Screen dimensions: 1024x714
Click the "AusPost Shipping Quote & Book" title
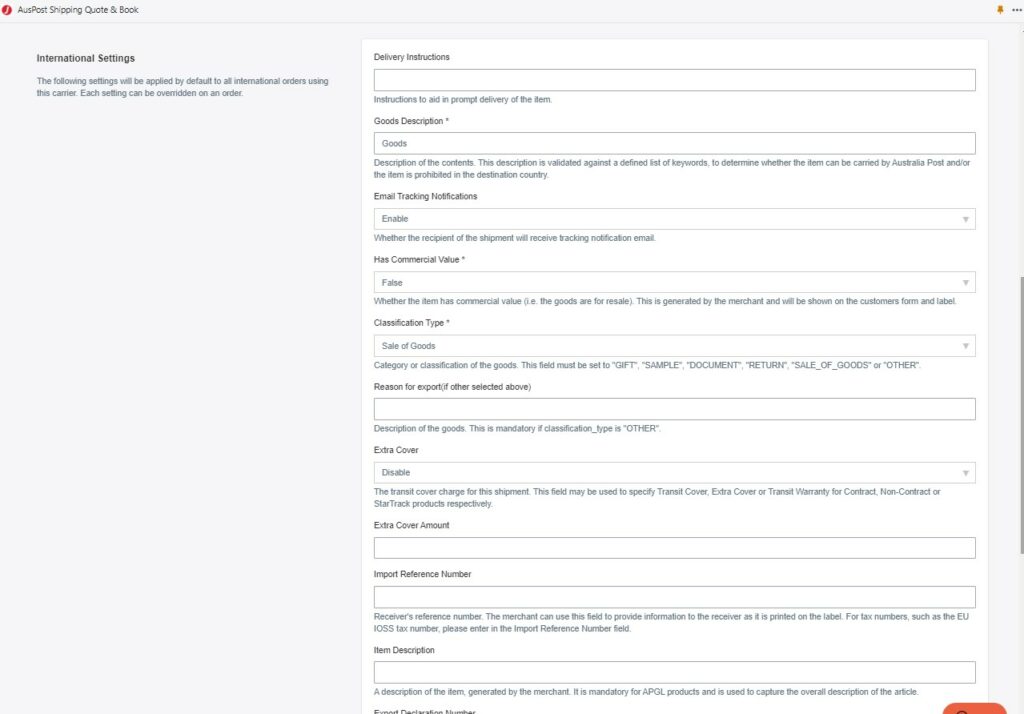[x=78, y=10]
